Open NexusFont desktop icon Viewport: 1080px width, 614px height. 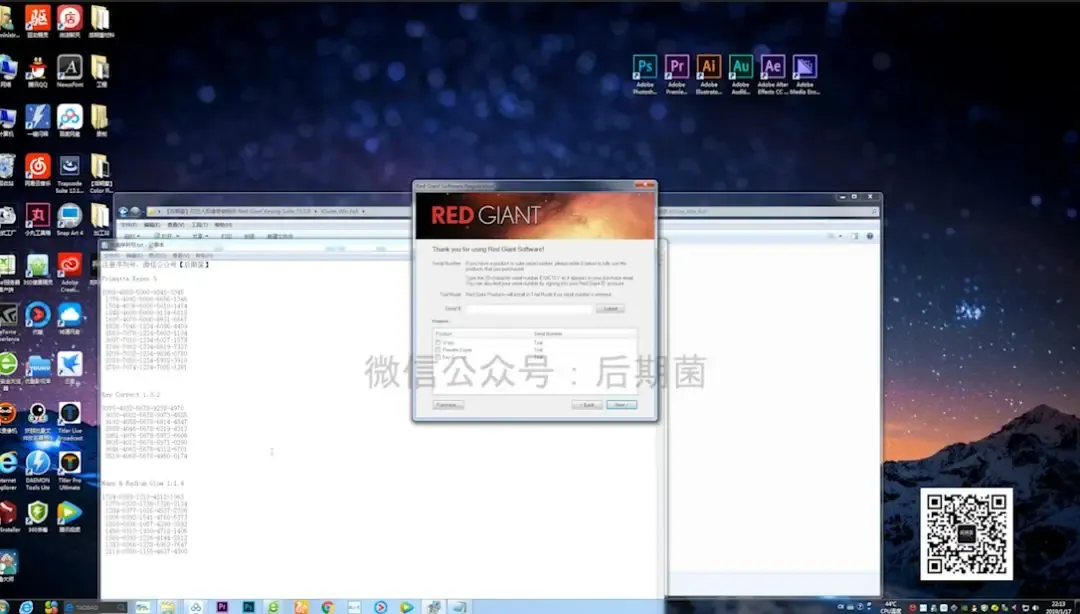tap(70, 71)
